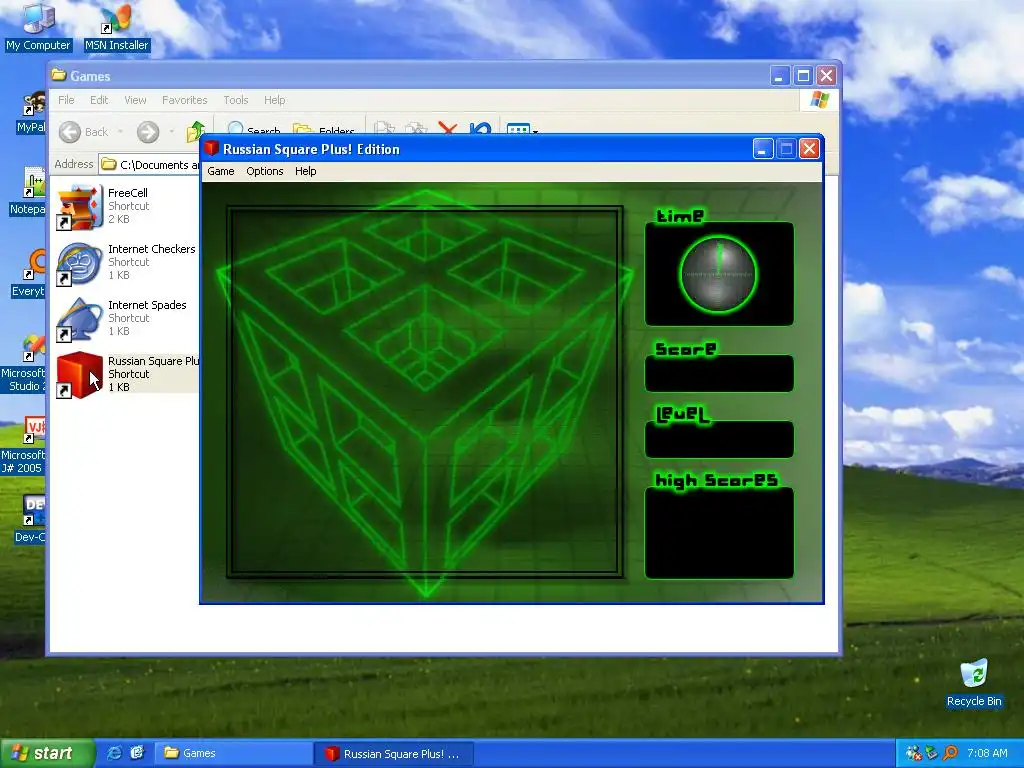Click the Search button in Games toolbar
This screenshot has height=768, width=1024.
[x=253, y=129]
